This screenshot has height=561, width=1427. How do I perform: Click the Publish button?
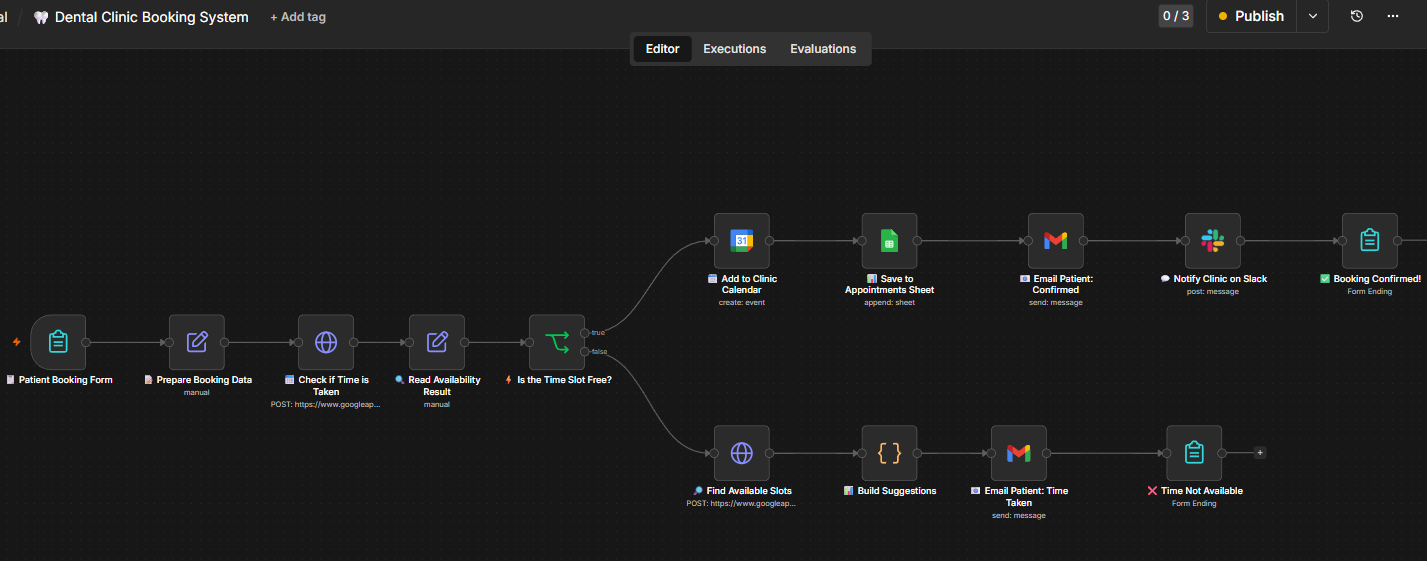pos(1251,16)
